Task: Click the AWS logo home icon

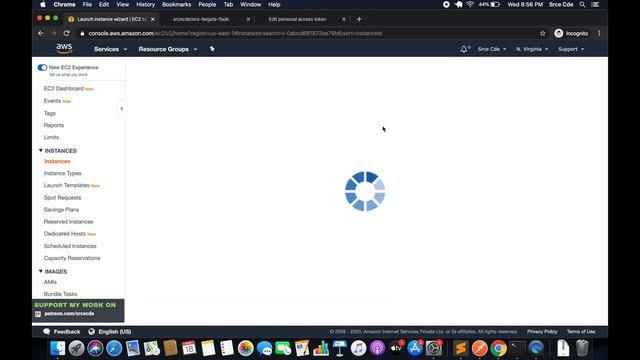Action: [64, 49]
